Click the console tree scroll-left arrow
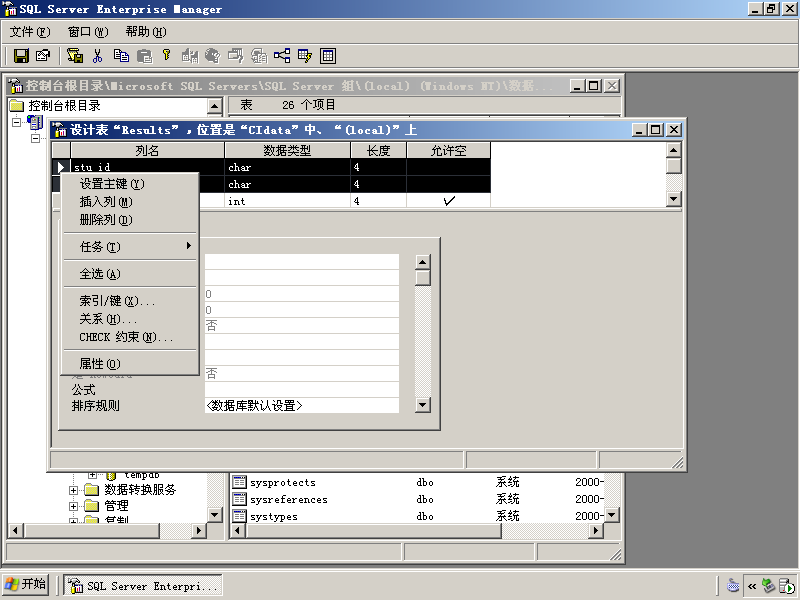Image resolution: width=800 pixels, height=600 pixels. 15,531
